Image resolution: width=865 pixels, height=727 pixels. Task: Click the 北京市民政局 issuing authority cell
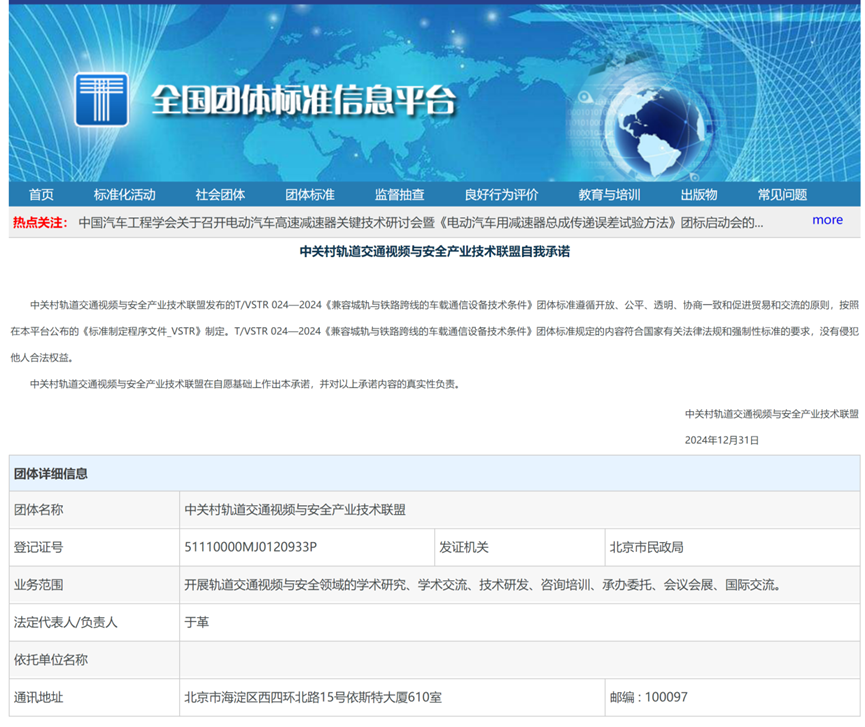point(646,547)
